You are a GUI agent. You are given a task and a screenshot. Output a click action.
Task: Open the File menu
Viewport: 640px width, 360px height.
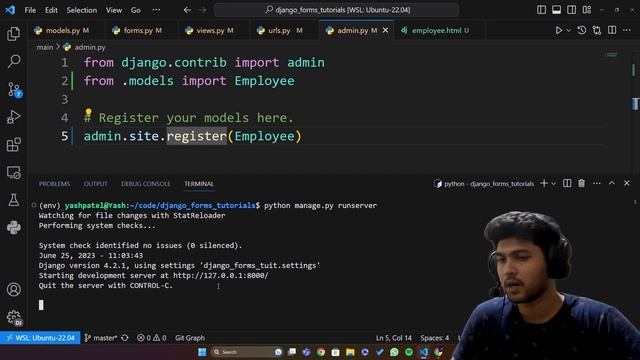click(x=30, y=10)
